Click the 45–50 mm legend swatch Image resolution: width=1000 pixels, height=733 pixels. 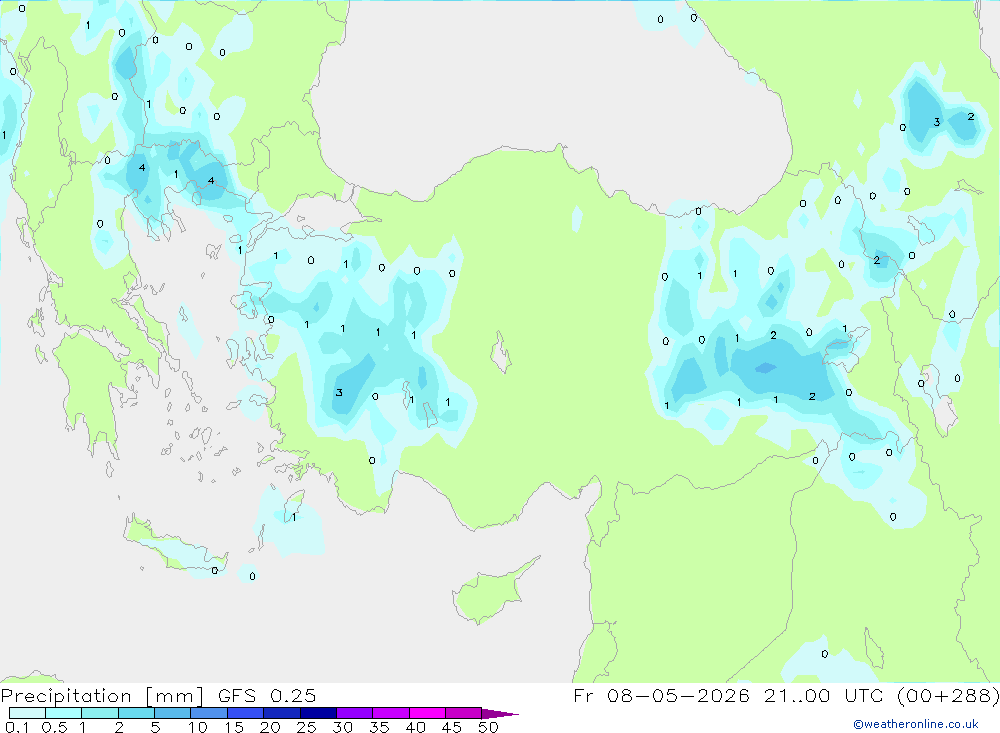tap(464, 713)
